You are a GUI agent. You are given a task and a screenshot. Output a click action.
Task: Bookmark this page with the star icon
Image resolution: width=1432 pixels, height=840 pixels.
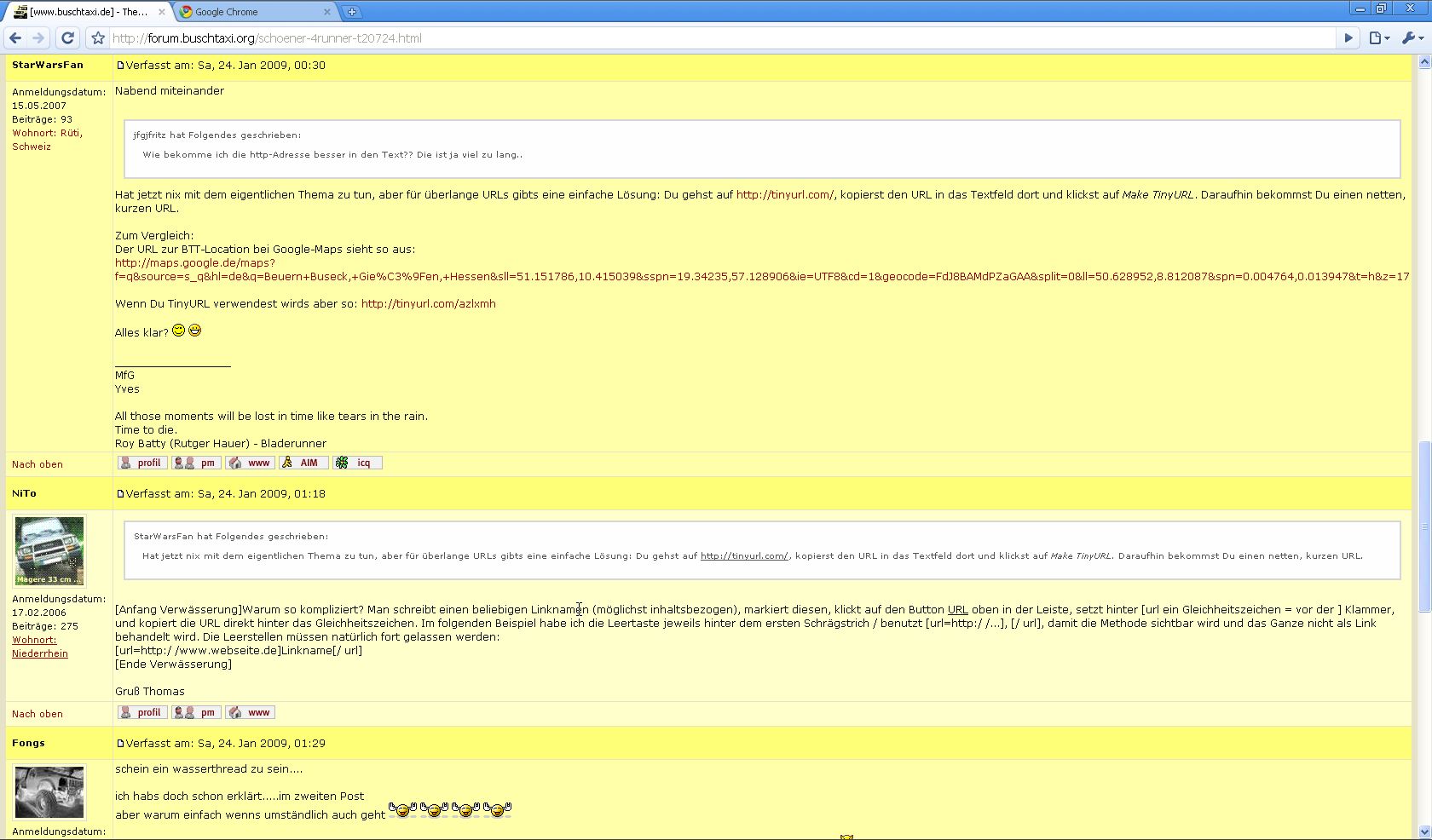click(x=98, y=38)
